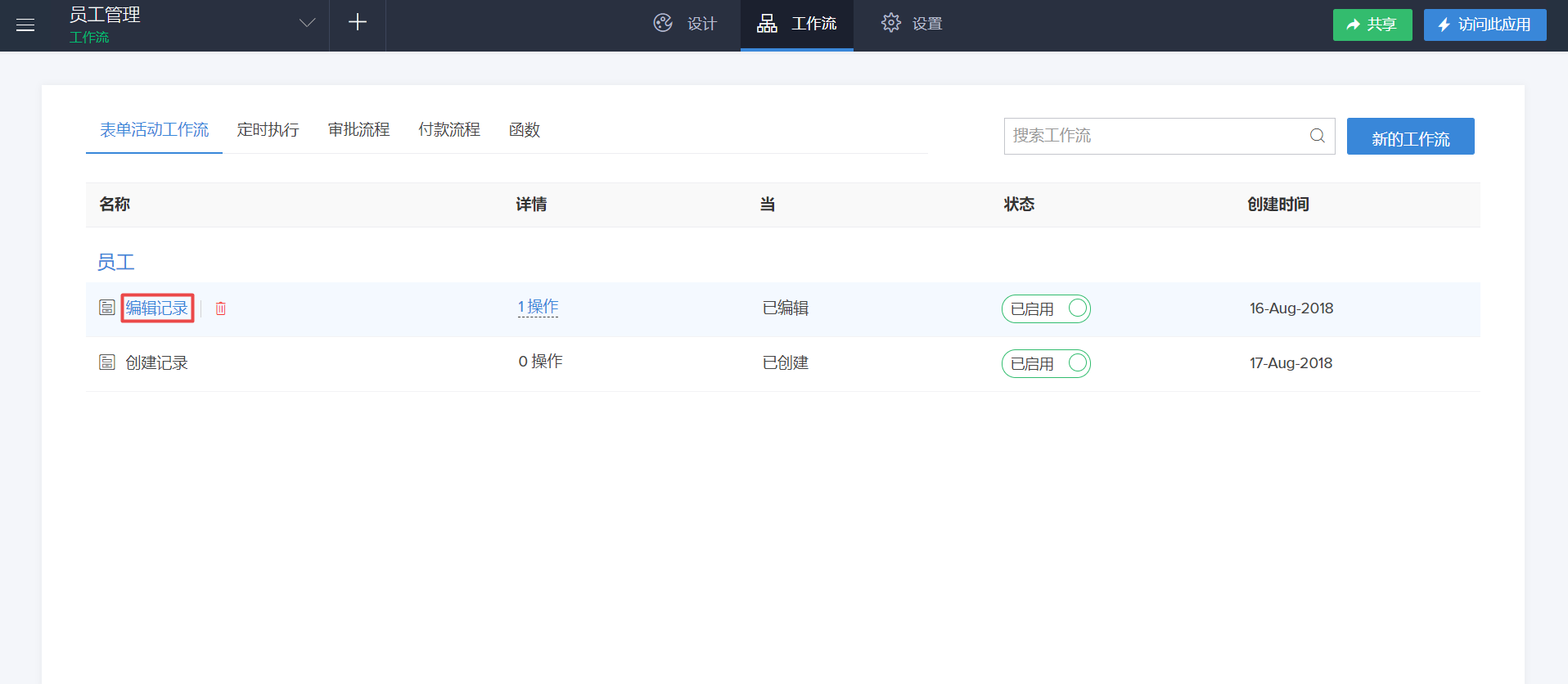1568x684 pixels.
Task: Click the magnifier search icon
Action: coord(1317,136)
